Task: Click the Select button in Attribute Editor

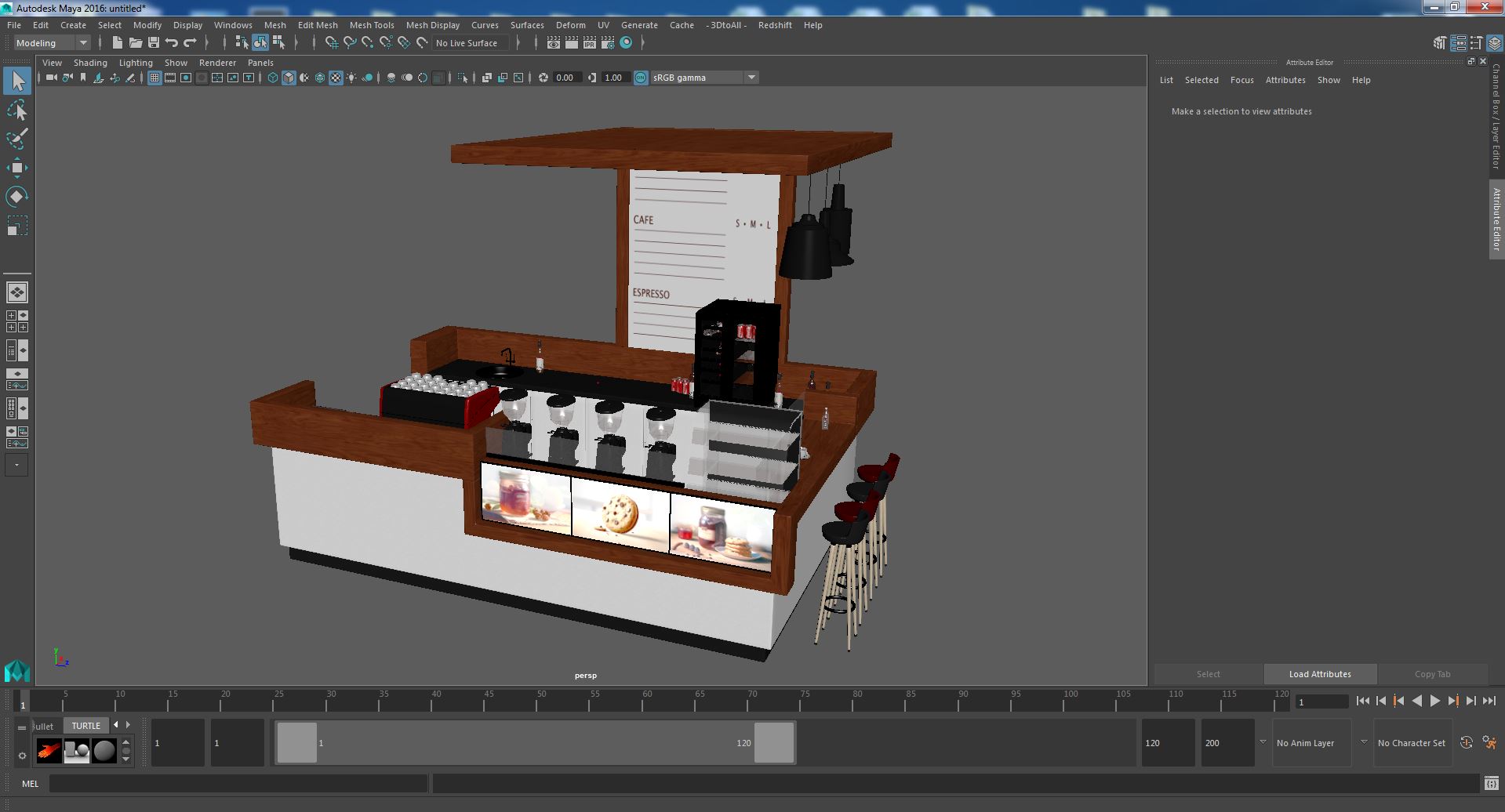Action: 1208,674
